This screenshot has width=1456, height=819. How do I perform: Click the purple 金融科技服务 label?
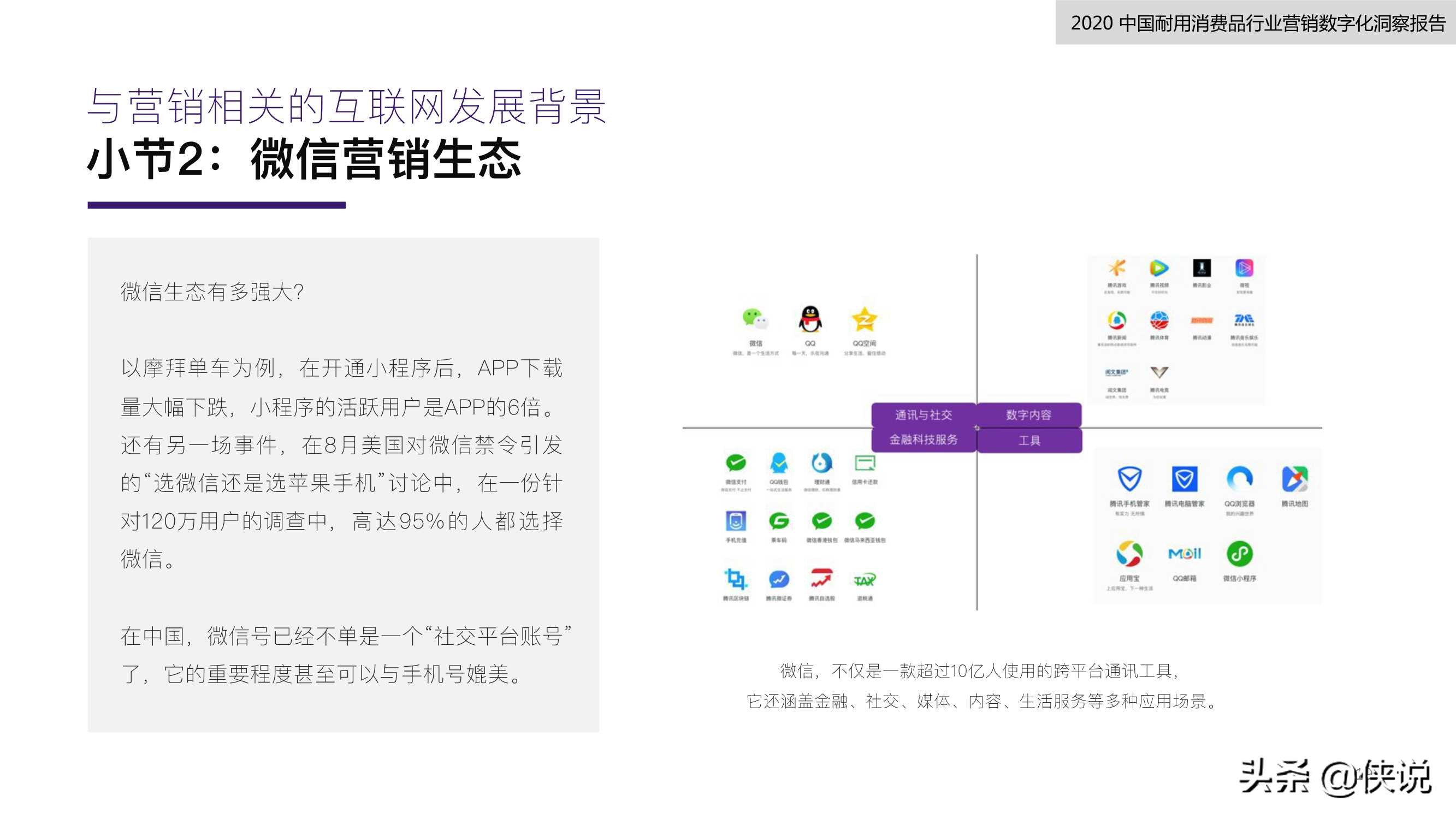point(924,440)
